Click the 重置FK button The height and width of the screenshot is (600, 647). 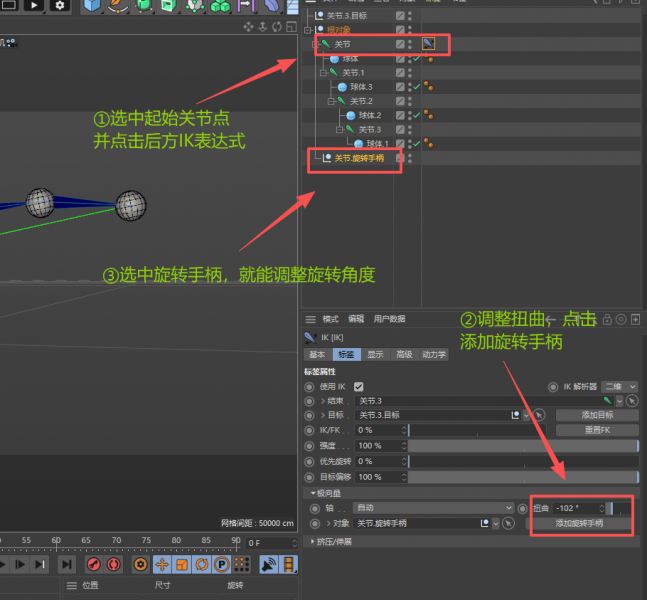tap(598, 430)
